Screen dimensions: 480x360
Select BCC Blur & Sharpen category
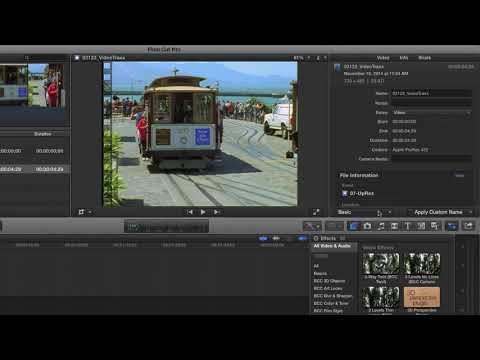point(333,296)
